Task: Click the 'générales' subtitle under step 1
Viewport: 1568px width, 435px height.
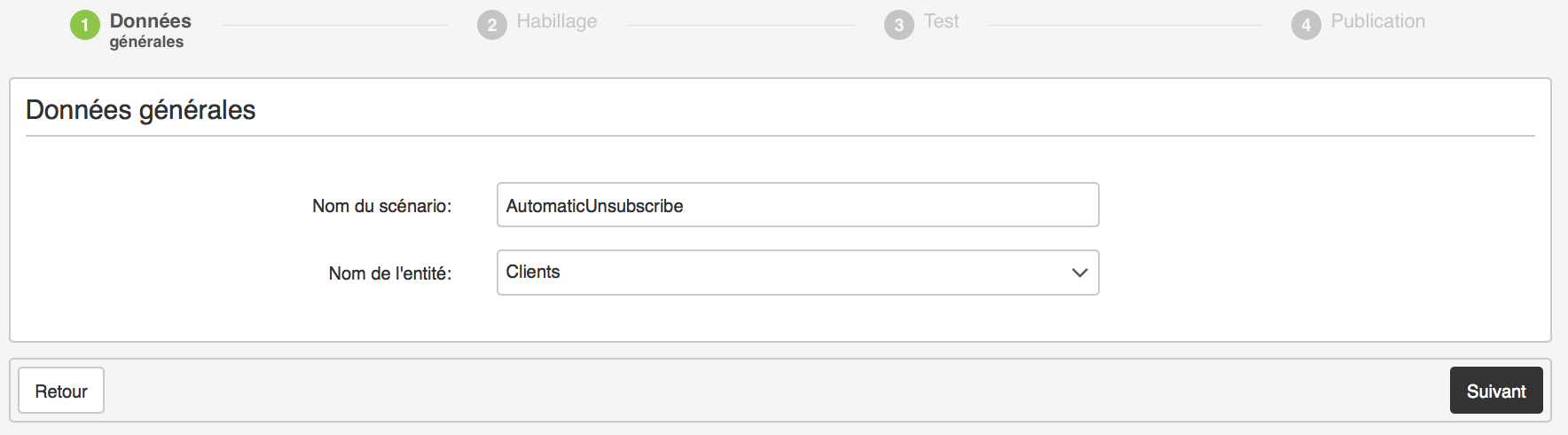Action: click(x=146, y=42)
